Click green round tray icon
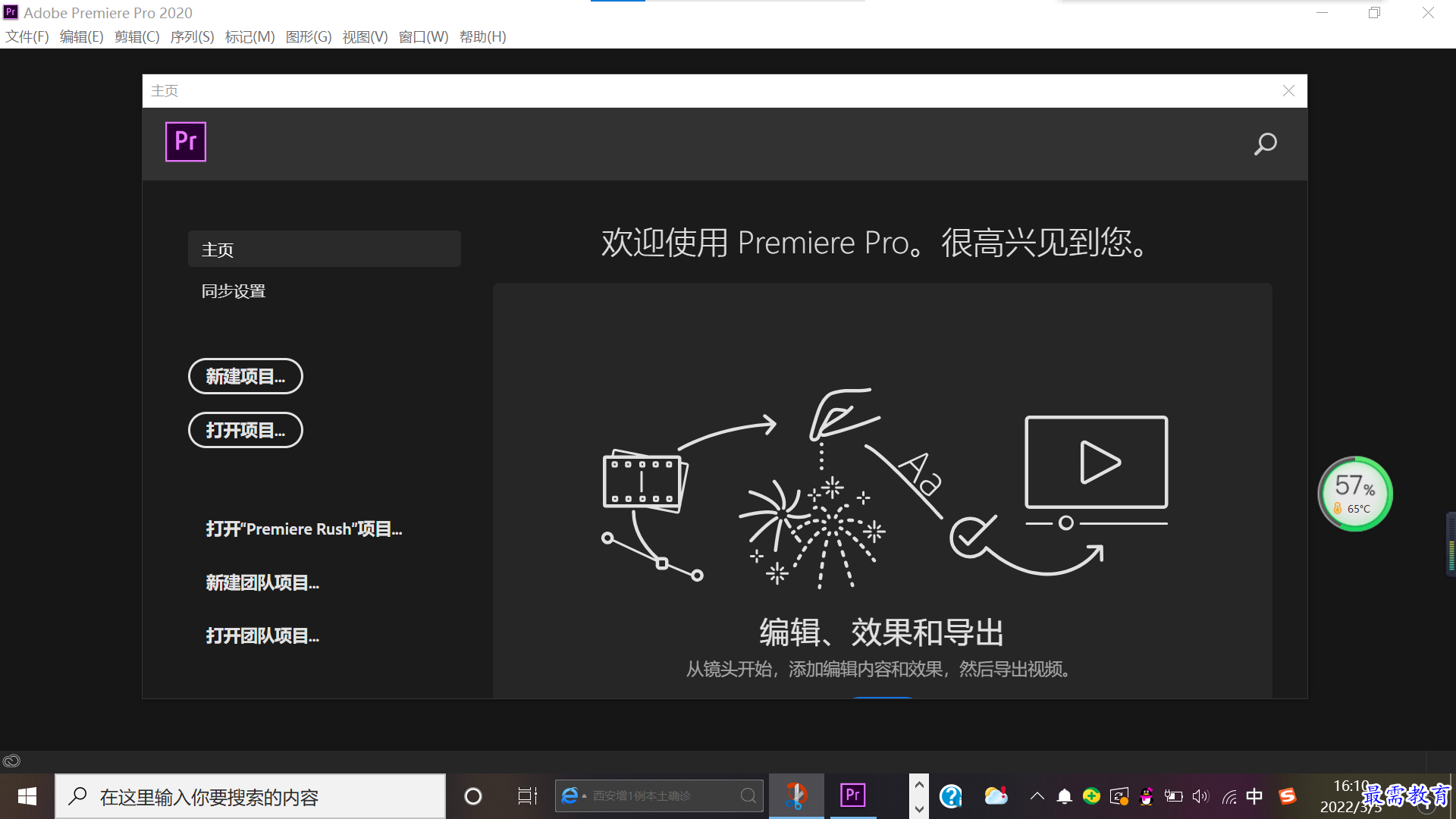1456x819 pixels. click(x=1091, y=795)
